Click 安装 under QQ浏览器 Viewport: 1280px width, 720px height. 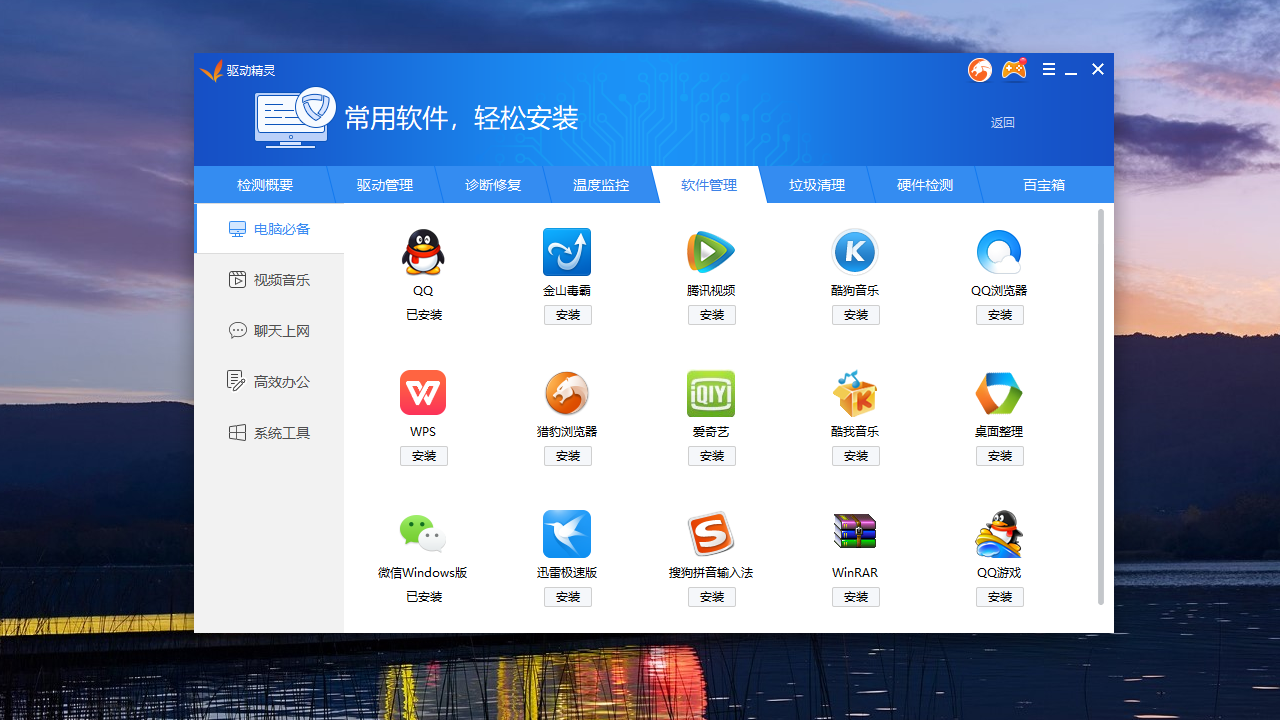point(999,314)
